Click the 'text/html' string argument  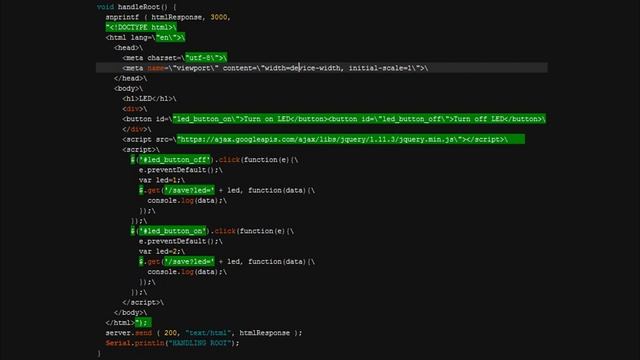tap(208, 333)
